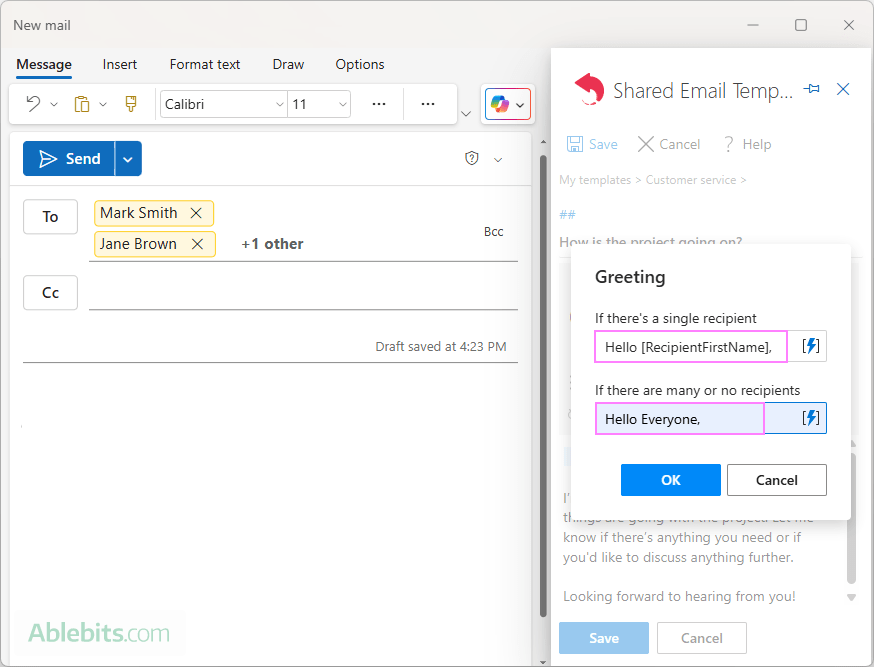874x667 pixels.
Task: Insert macro into many recipients greeting
Action: tap(810, 417)
